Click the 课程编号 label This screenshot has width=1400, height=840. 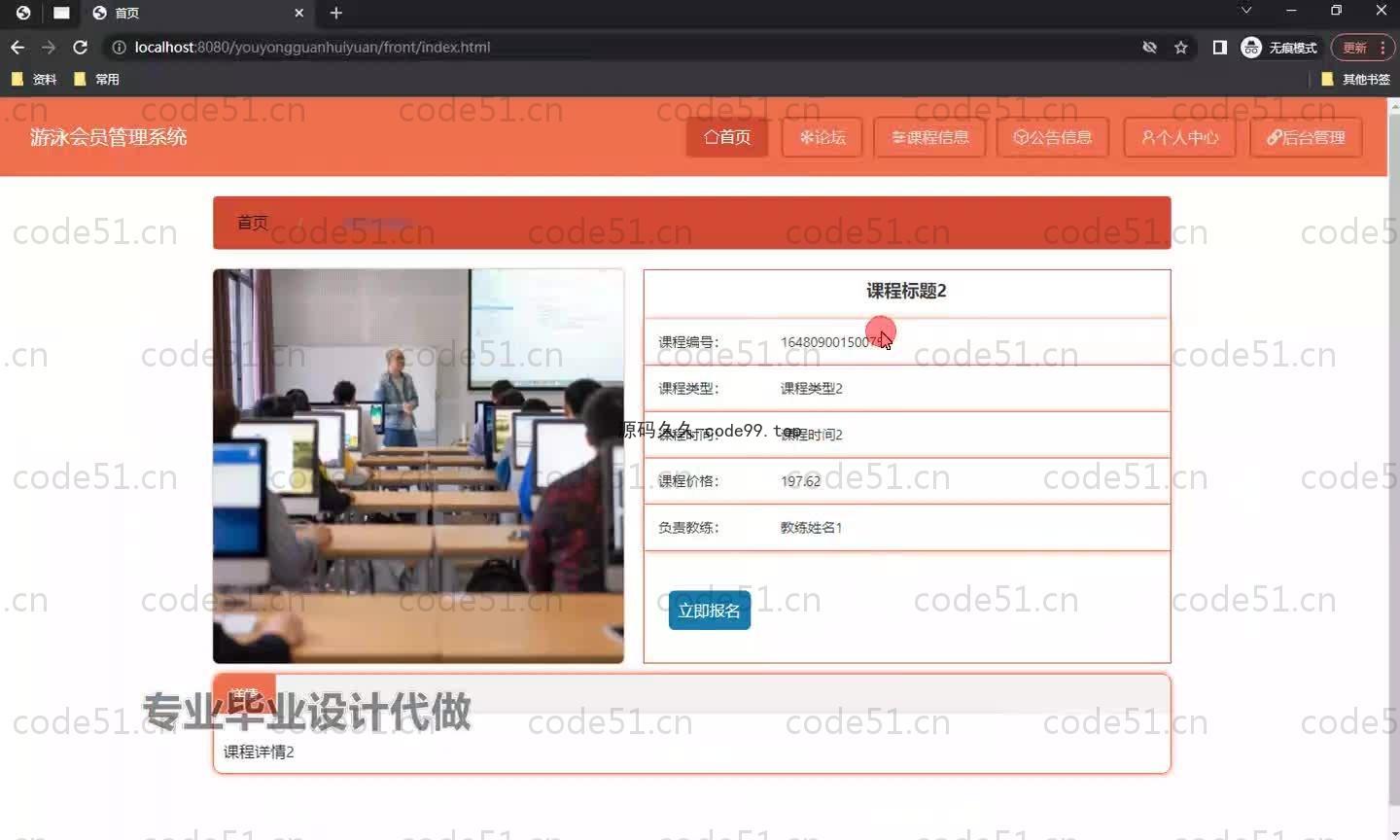[x=688, y=342]
